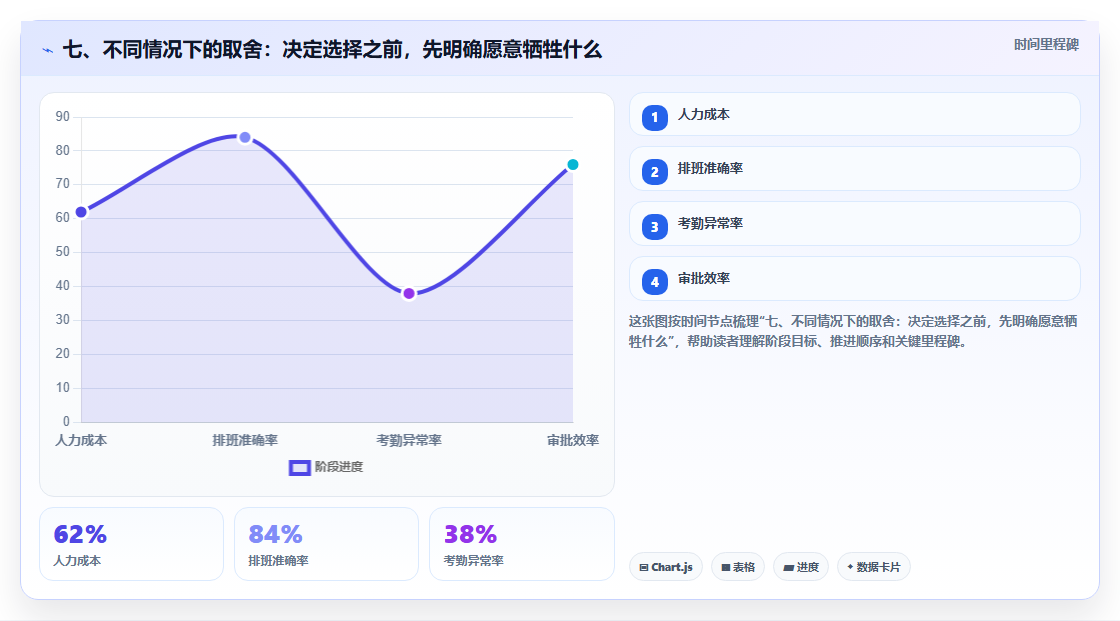The height and width of the screenshot is (621, 1120).
Task: Click numbered badge 2 next to 排班准确率
Action: tap(654, 172)
